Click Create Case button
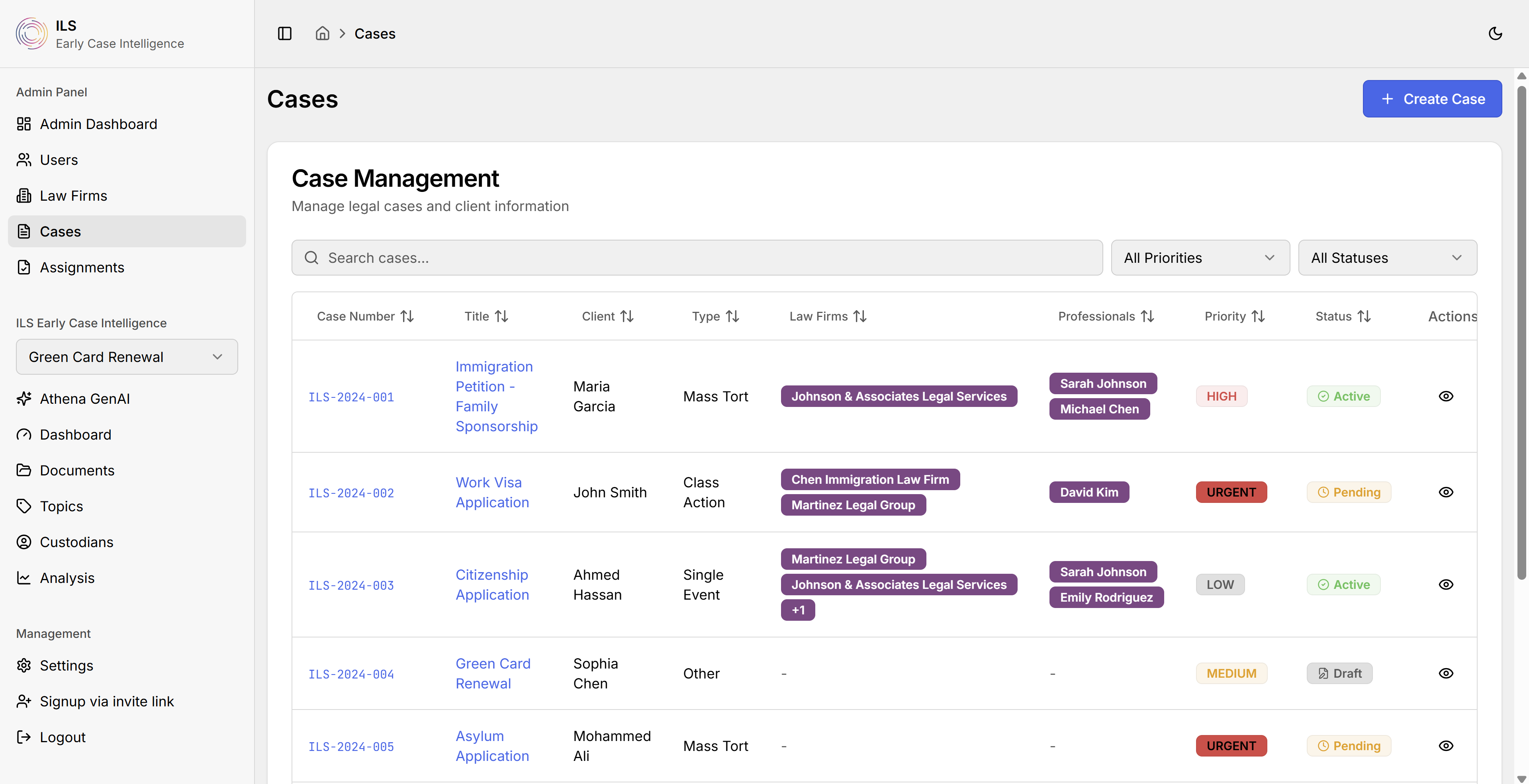This screenshot has width=1529, height=784. click(x=1432, y=99)
